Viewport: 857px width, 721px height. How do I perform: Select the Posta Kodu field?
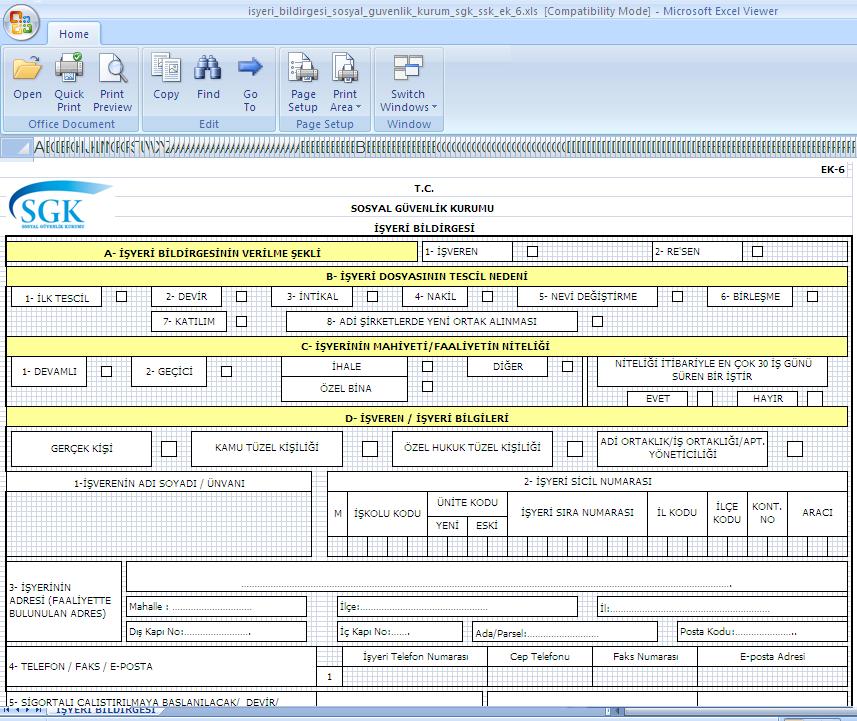(762, 631)
